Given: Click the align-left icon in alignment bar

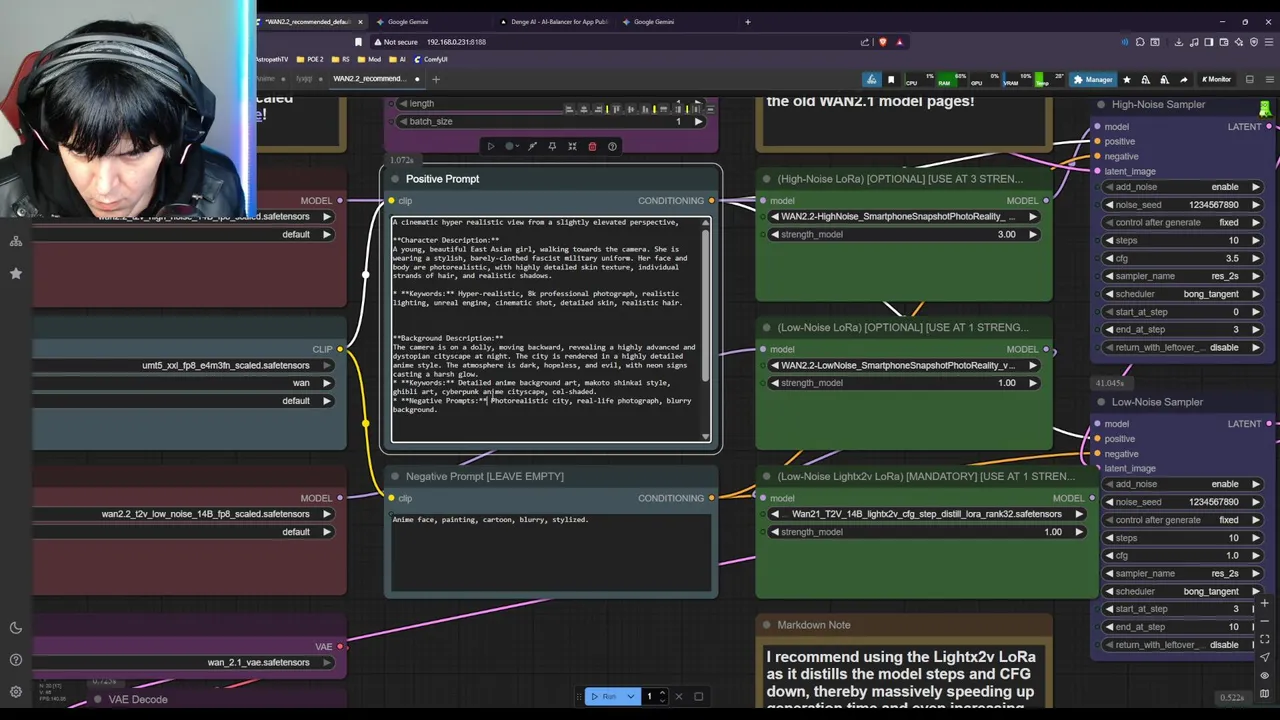Looking at the screenshot, I should click(569, 109).
